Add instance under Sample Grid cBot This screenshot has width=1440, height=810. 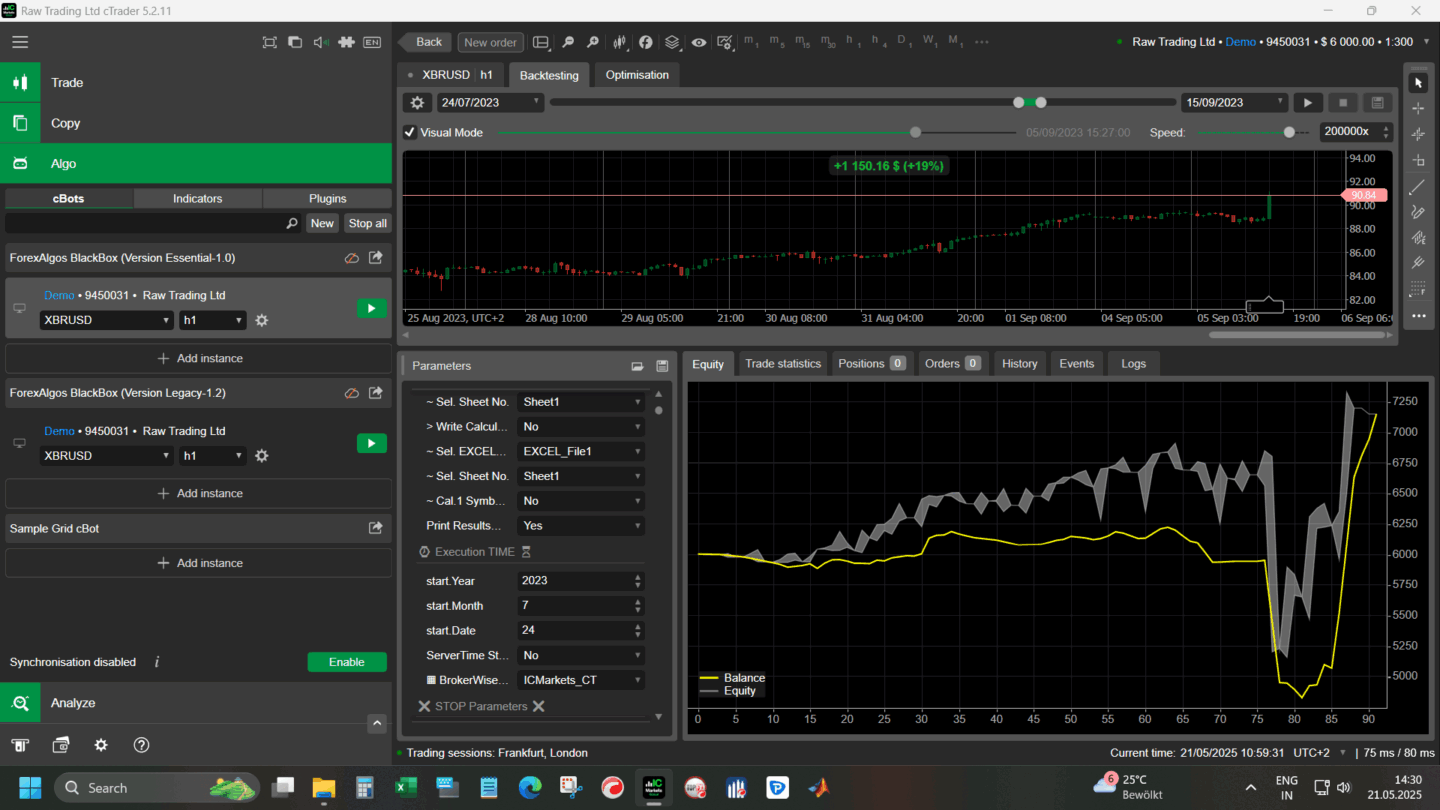point(199,563)
